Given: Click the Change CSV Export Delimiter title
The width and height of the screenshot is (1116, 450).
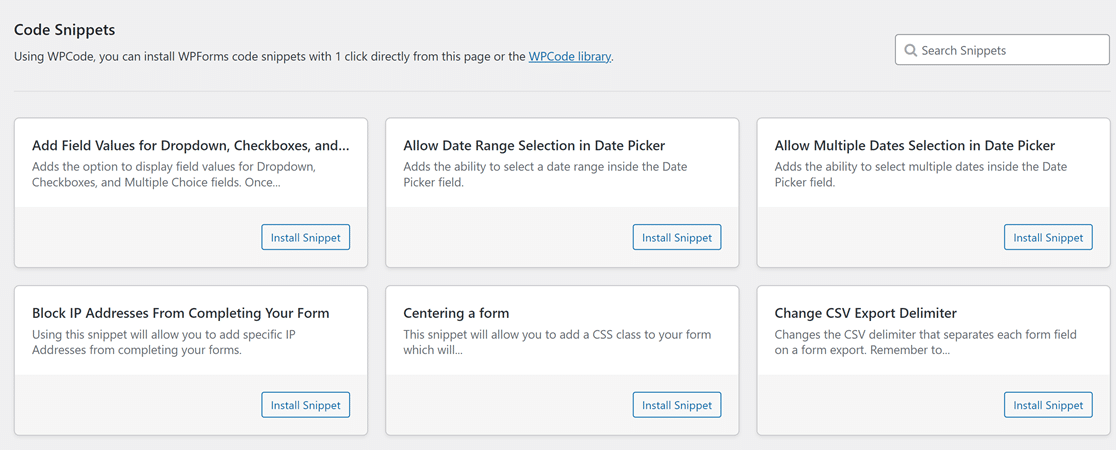Looking at the screenshot, I should point(865,313).
